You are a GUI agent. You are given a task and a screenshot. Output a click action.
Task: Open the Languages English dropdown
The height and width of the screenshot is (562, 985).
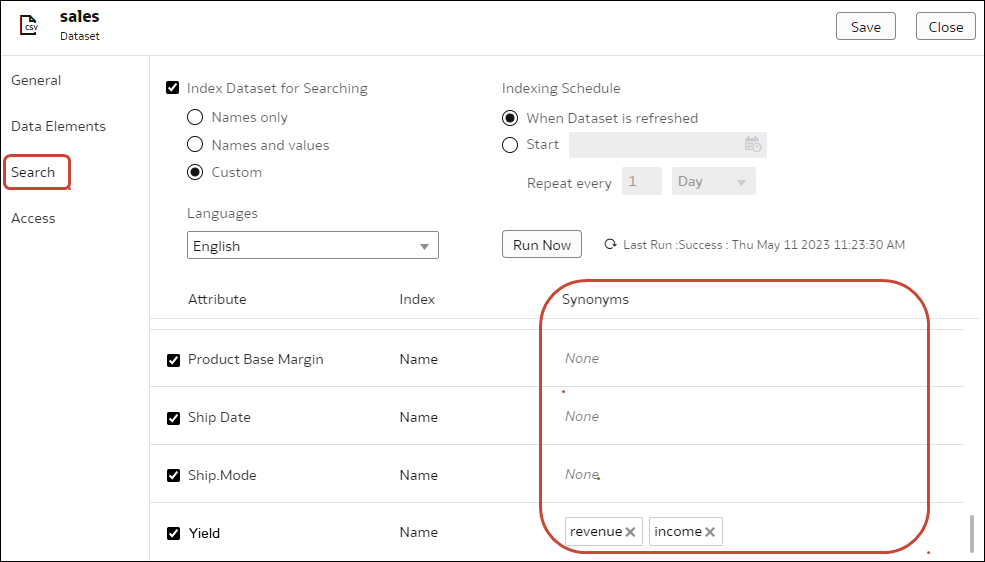point(313,246)
